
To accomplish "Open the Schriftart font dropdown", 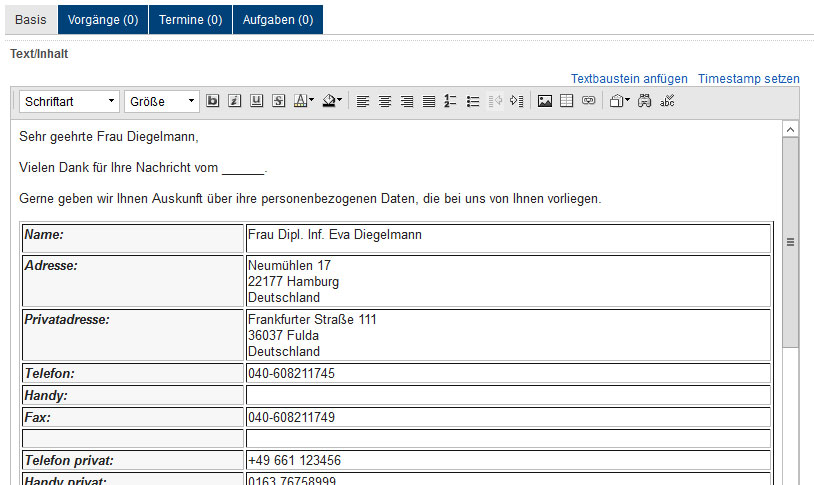I will point(69,101).
